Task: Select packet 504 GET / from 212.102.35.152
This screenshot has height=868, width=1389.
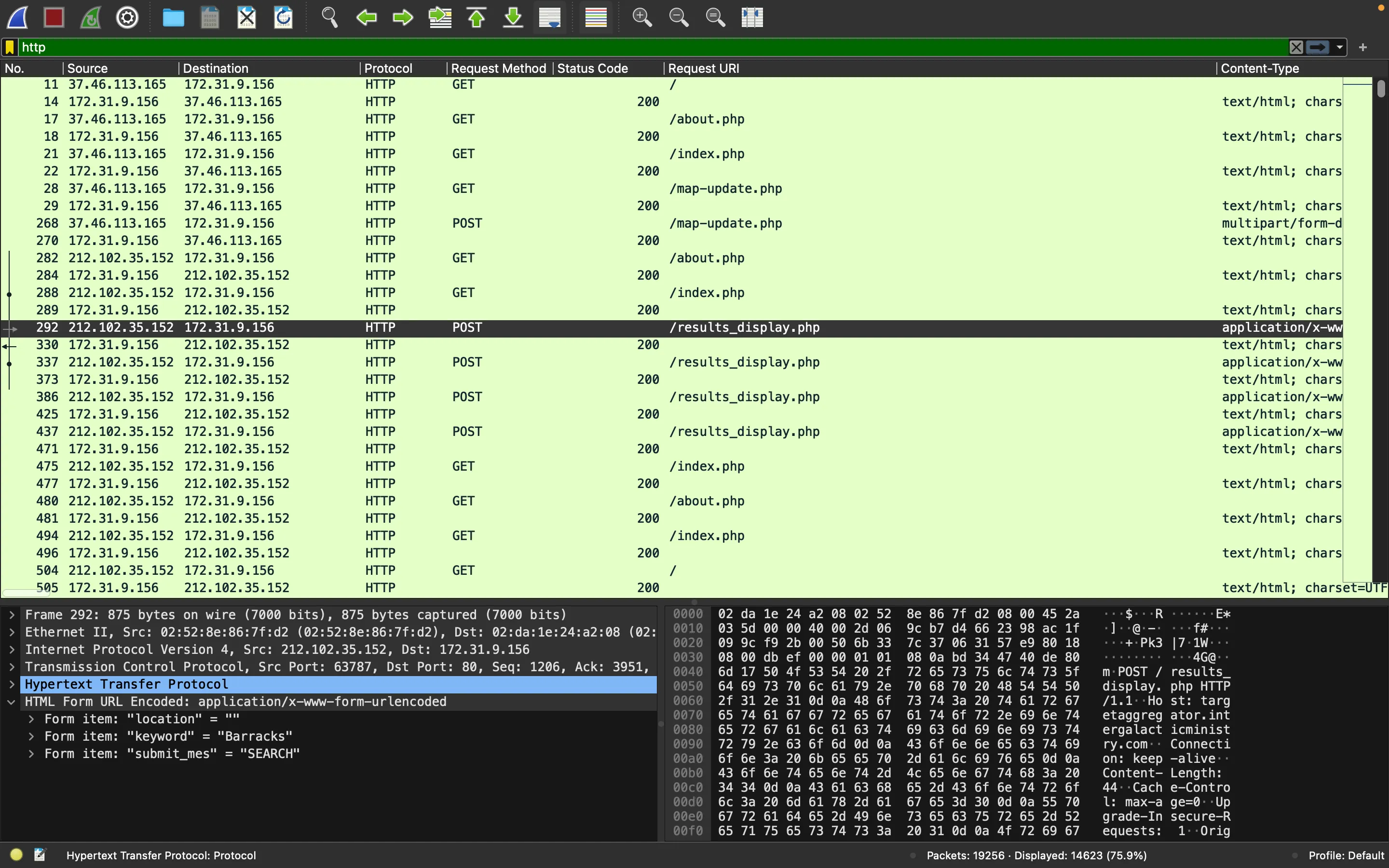Action: [671, 570]
